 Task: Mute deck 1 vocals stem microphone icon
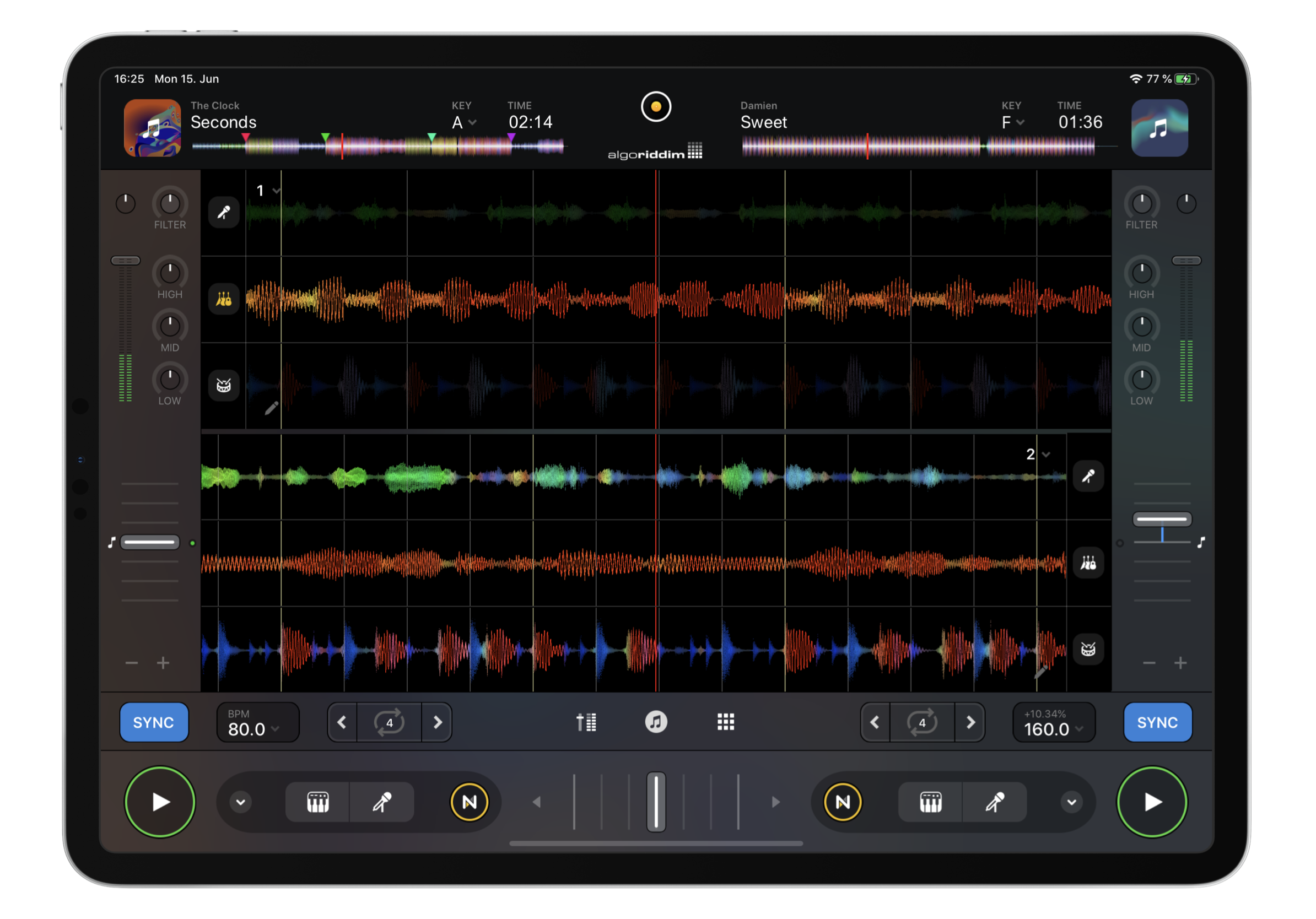[224, 213]
